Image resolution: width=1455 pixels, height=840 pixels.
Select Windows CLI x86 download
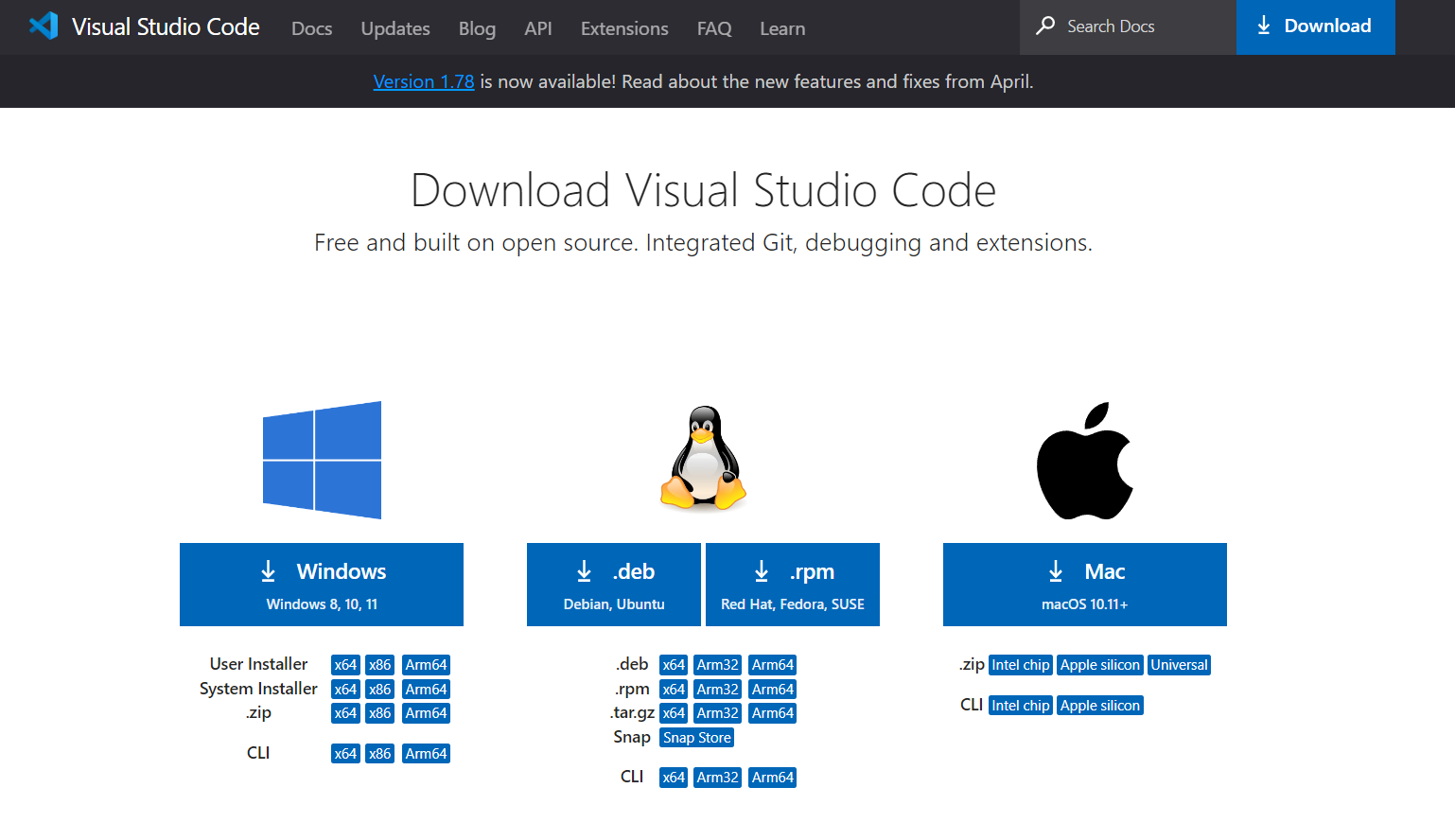point(380,754)
